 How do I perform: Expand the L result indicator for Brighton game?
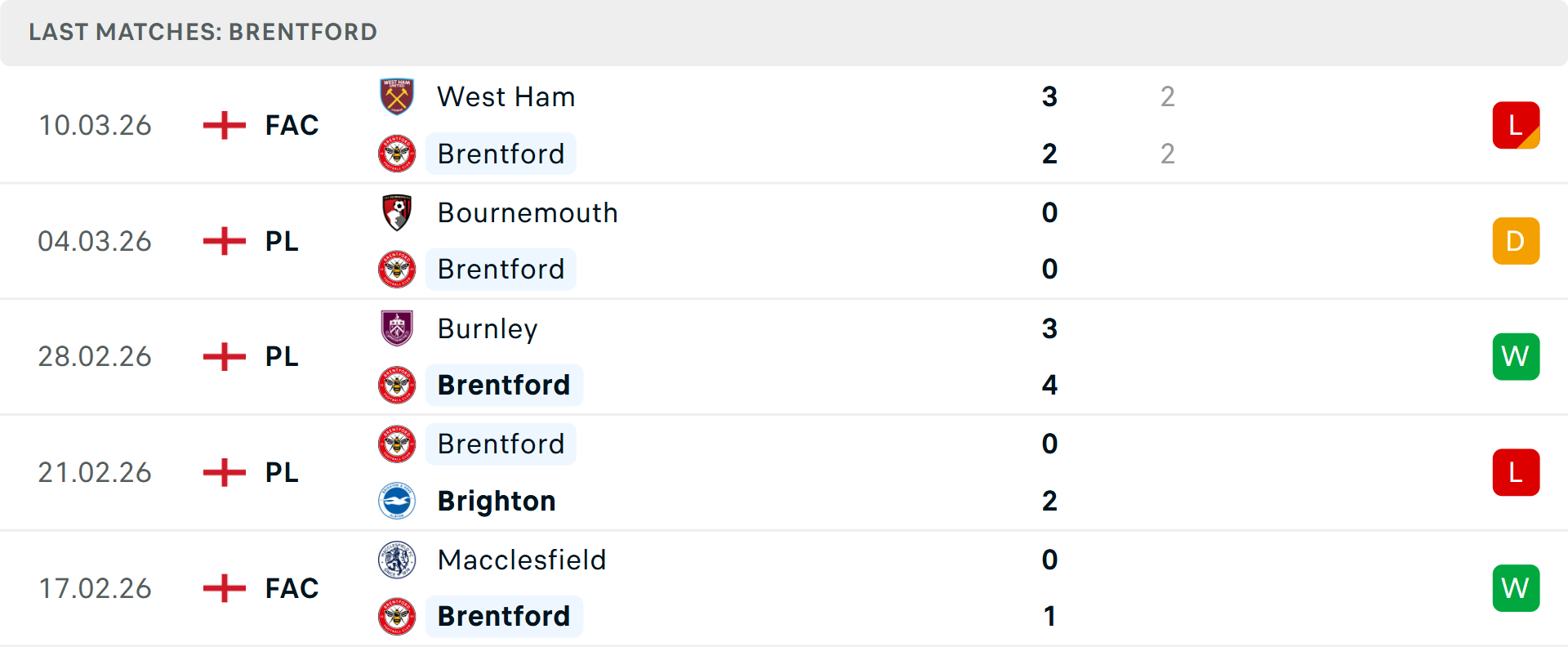click(1517, 472)
